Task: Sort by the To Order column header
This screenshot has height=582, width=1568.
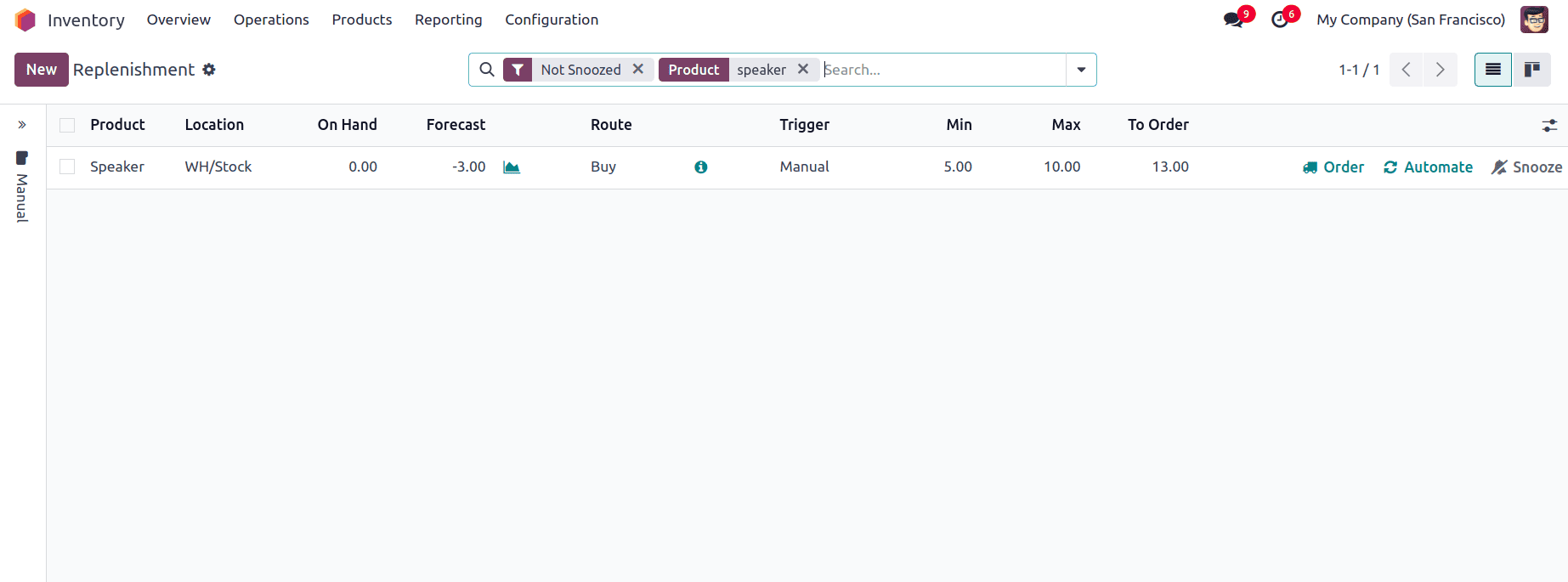Action: (1158, 125)
